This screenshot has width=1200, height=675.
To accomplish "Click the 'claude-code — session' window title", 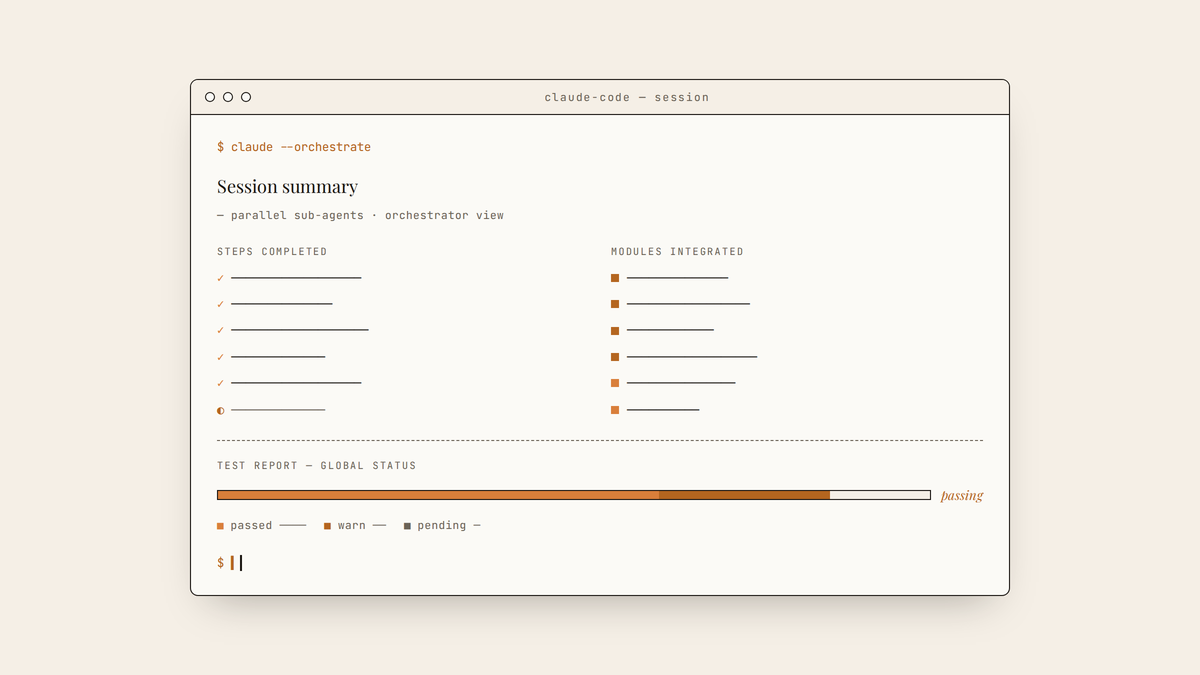I will [x=627, y=97].
